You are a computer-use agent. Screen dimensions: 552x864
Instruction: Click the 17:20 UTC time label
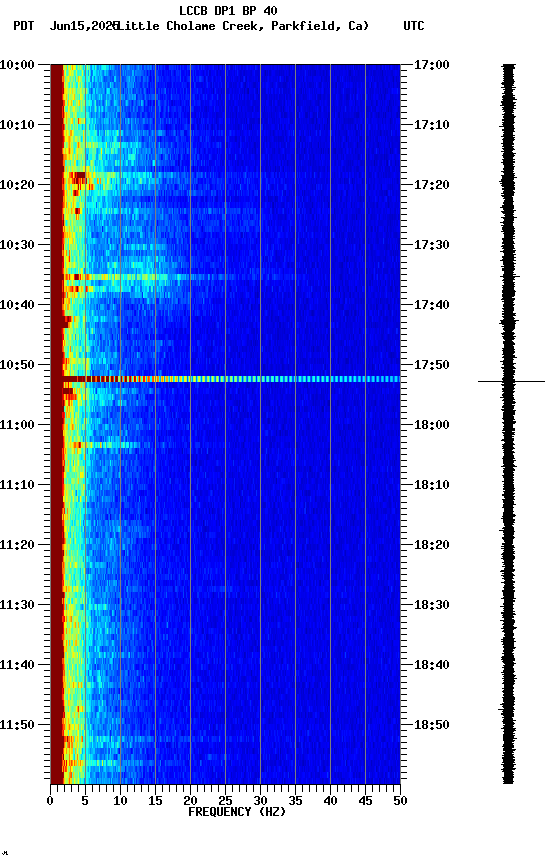[x=432, y=185]
